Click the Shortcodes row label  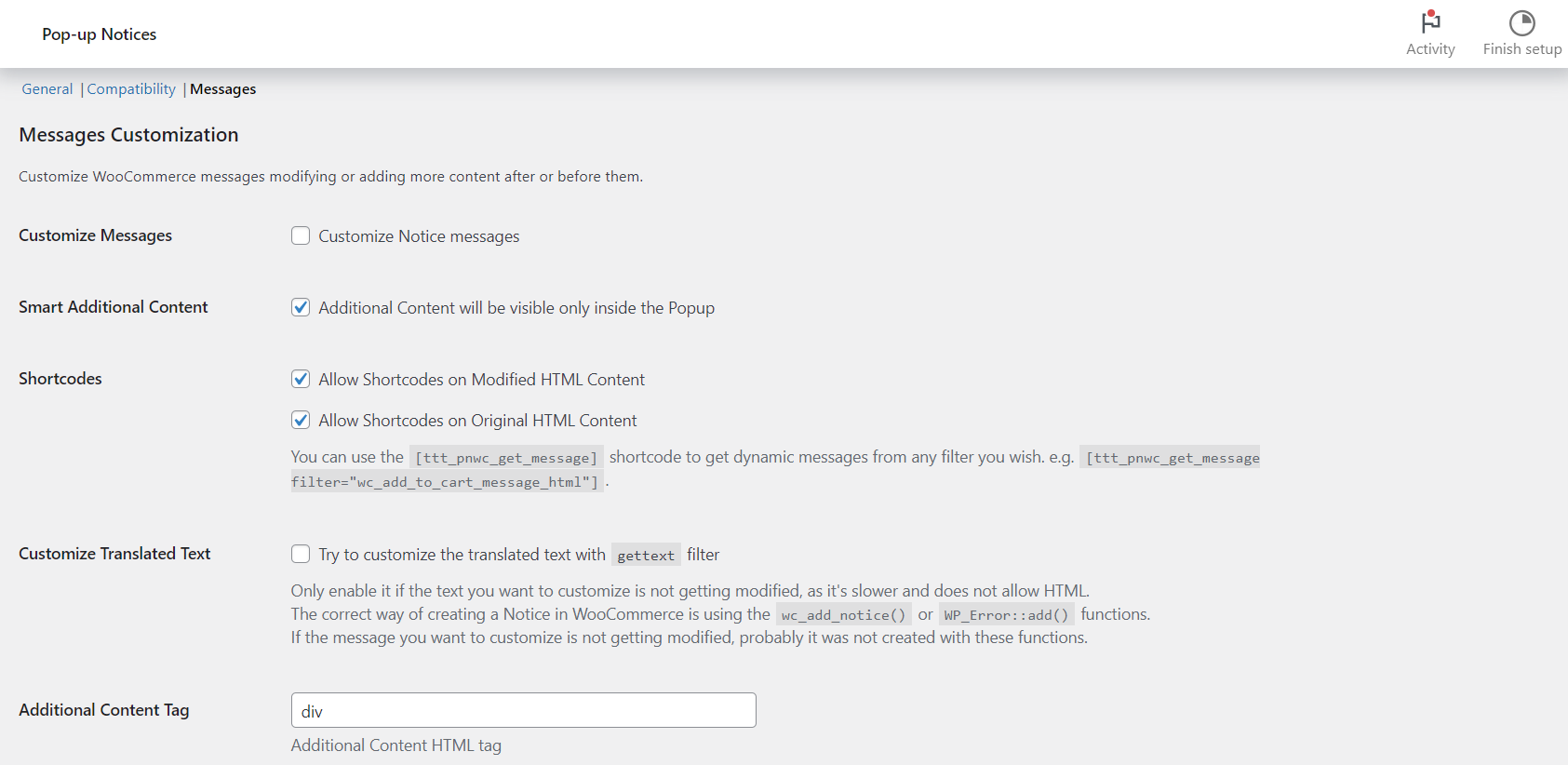coord(60,379)
